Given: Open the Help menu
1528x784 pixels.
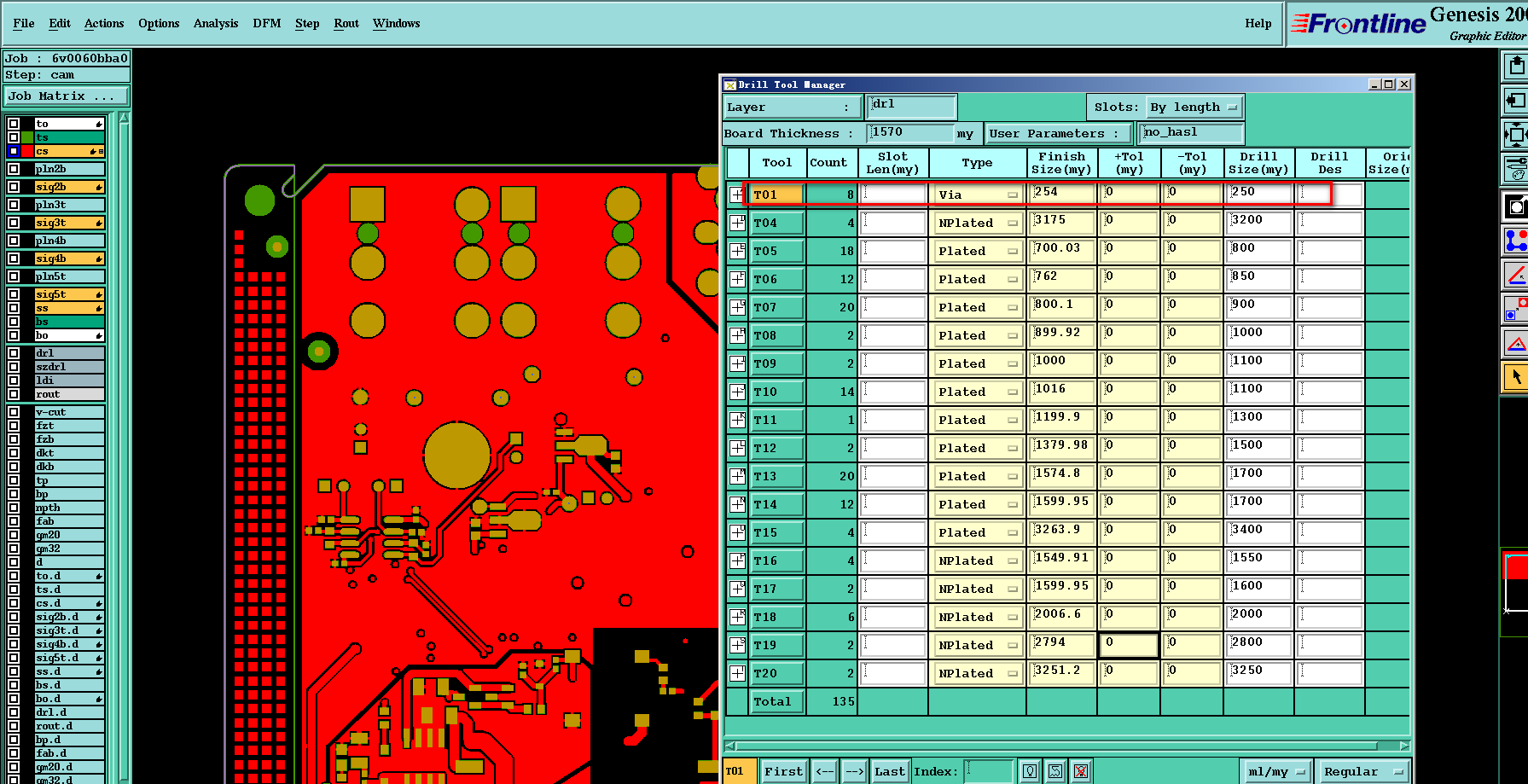Looking at the screenshot, I should pos(1258,23).
